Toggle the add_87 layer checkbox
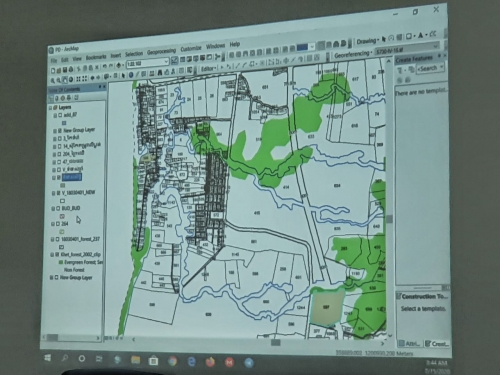The width and height of the screenshot is (500, 375). 60,115
